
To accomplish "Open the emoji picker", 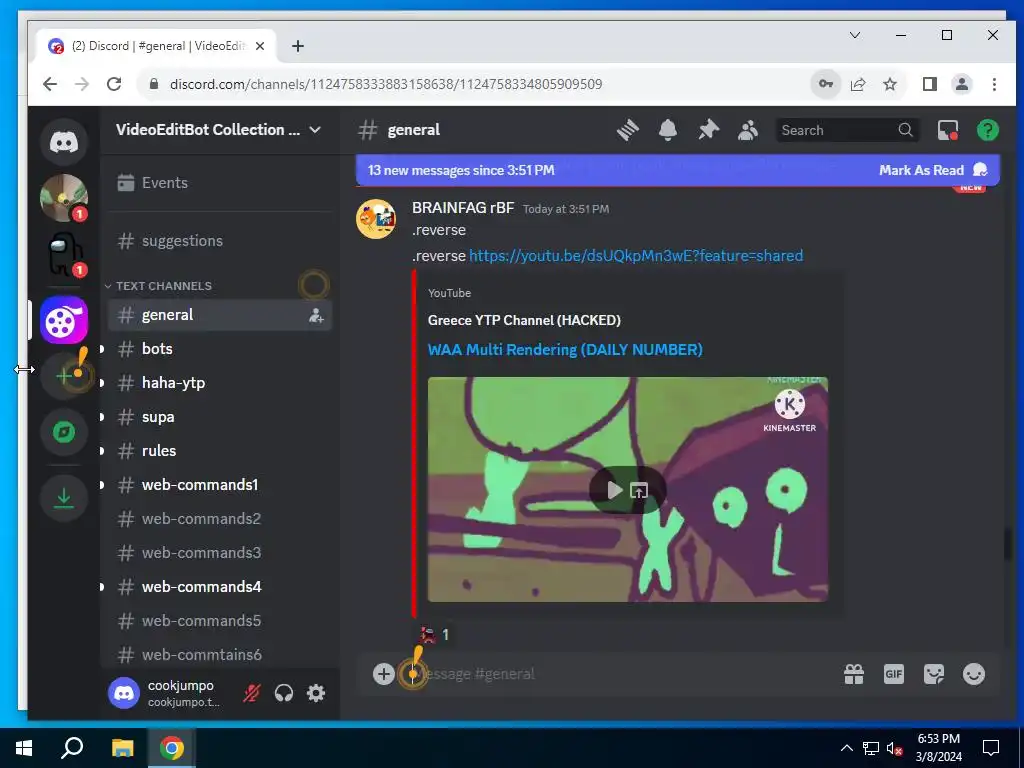I will point(974,674).
